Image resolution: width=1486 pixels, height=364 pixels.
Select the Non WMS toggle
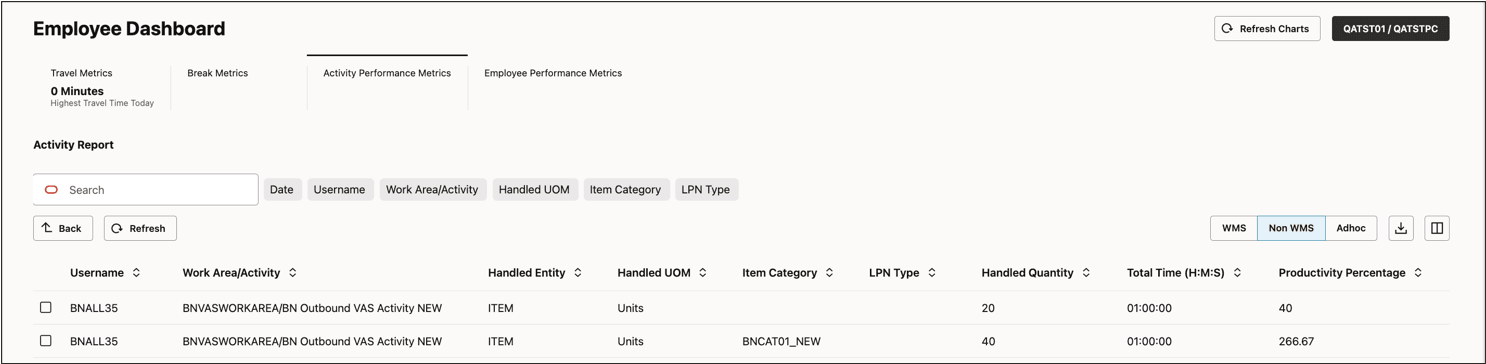click(1291, 228)
